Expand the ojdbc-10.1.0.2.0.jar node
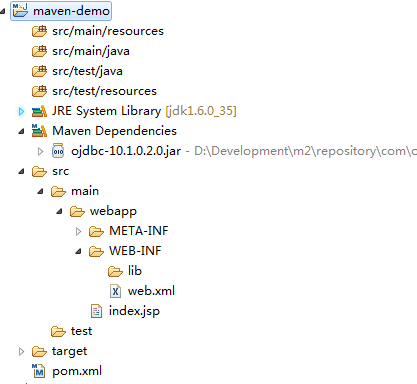Screen dimensions: 417x384 click(x=40, y=151)
